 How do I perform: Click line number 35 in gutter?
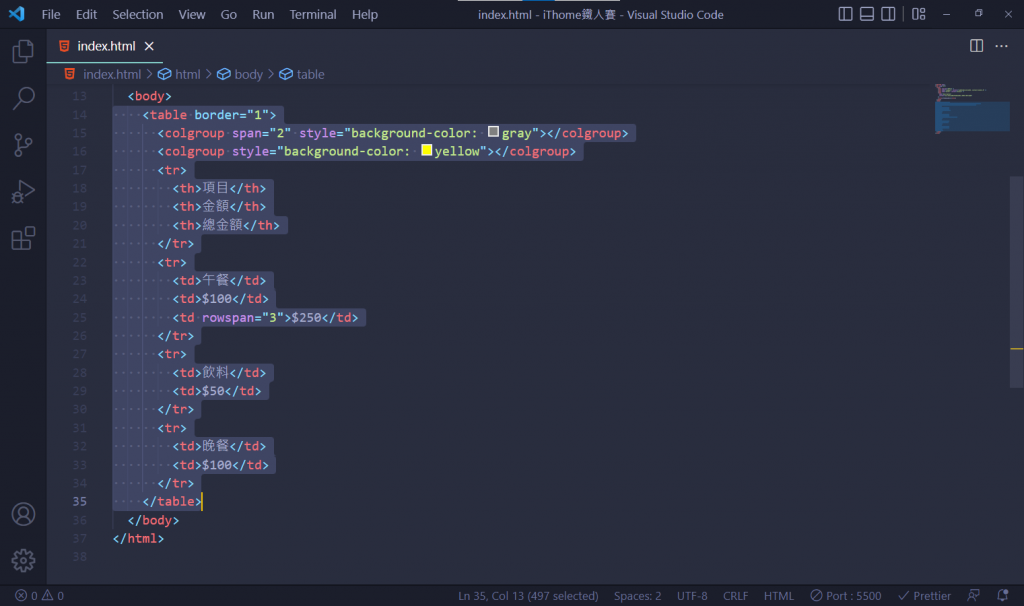pos(80,502)
